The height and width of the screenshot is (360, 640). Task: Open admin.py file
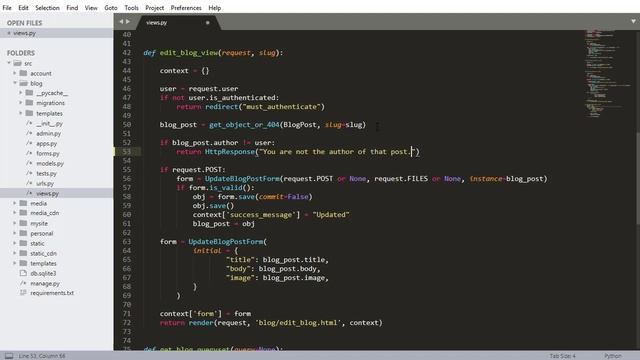coord(49,133)
